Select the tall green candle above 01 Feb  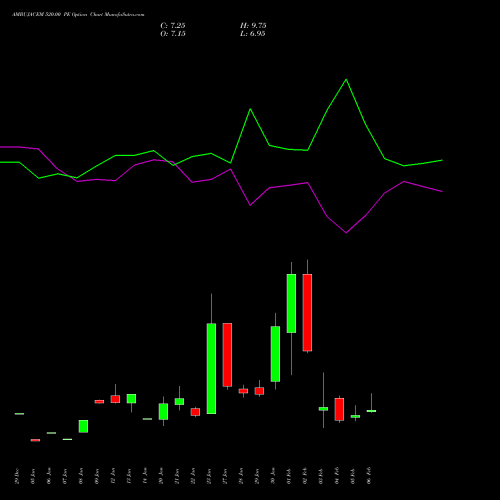(291, 303)
